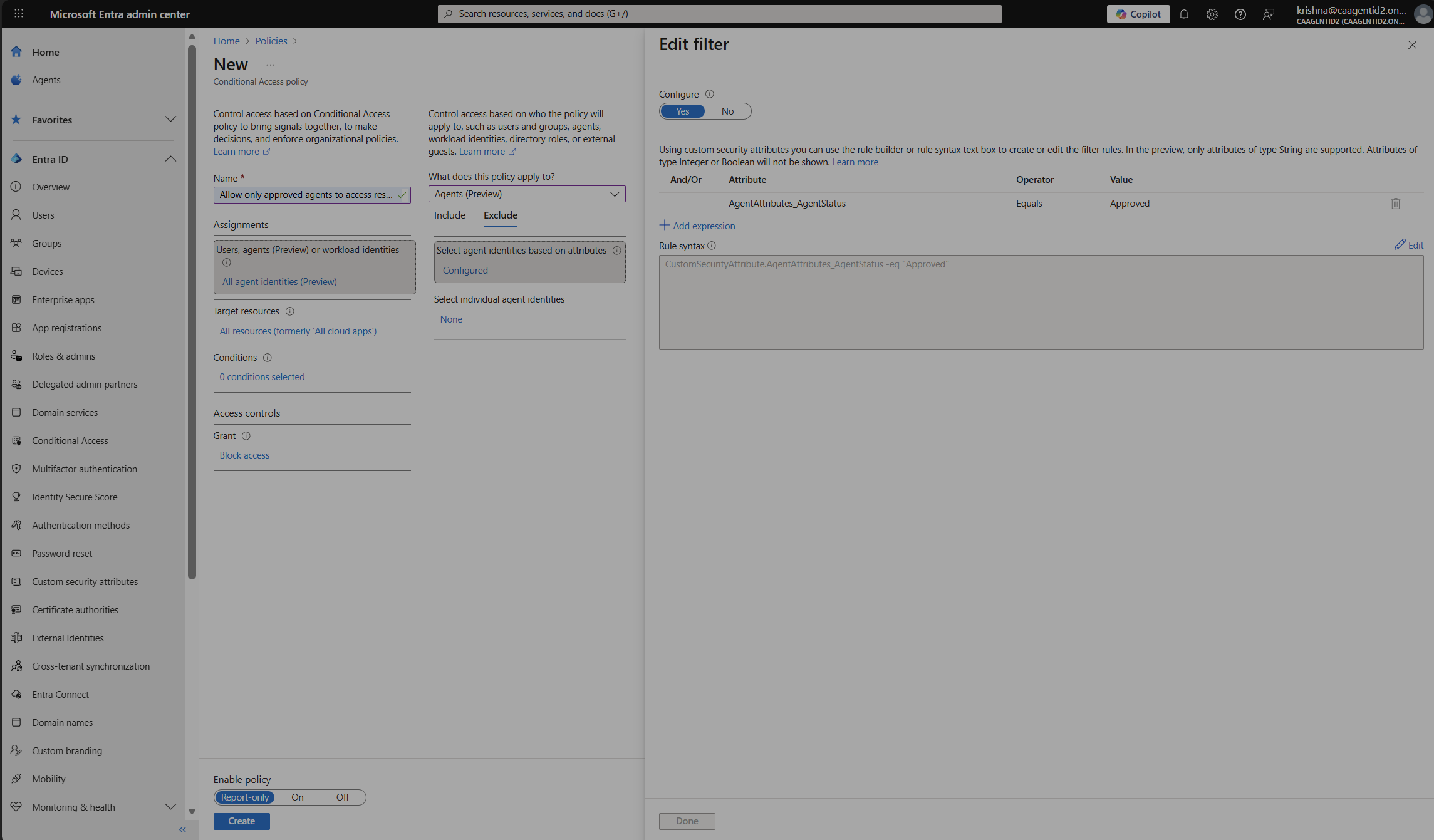Open 'What does this policy apply to' dropdown

pyautogui.click(x=527, y=194)
